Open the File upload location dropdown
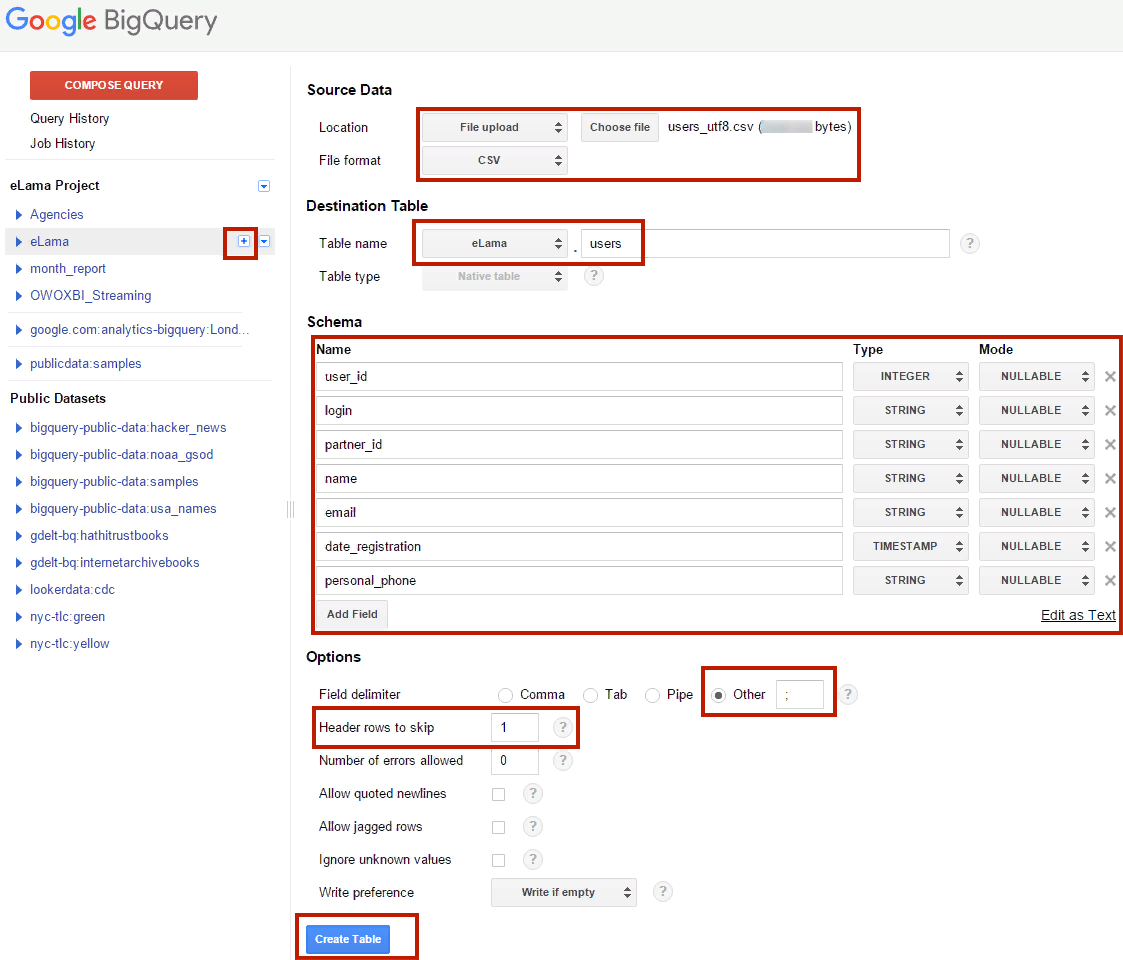Screen dimensions: 1123x960 (x=495, y=128)
